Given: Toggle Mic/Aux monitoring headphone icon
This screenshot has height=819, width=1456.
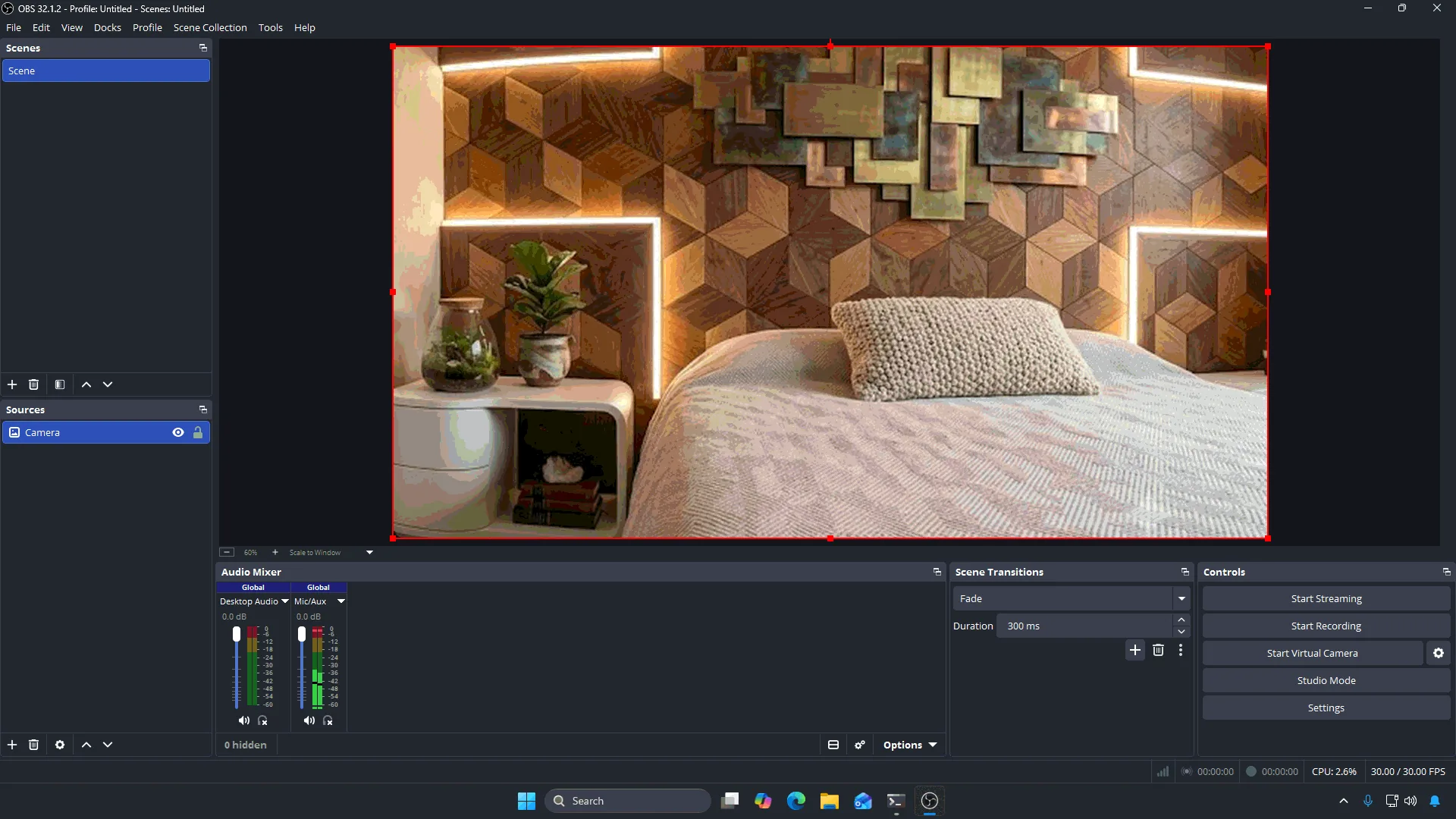Looking at the screenshot, I should [328, 720].
